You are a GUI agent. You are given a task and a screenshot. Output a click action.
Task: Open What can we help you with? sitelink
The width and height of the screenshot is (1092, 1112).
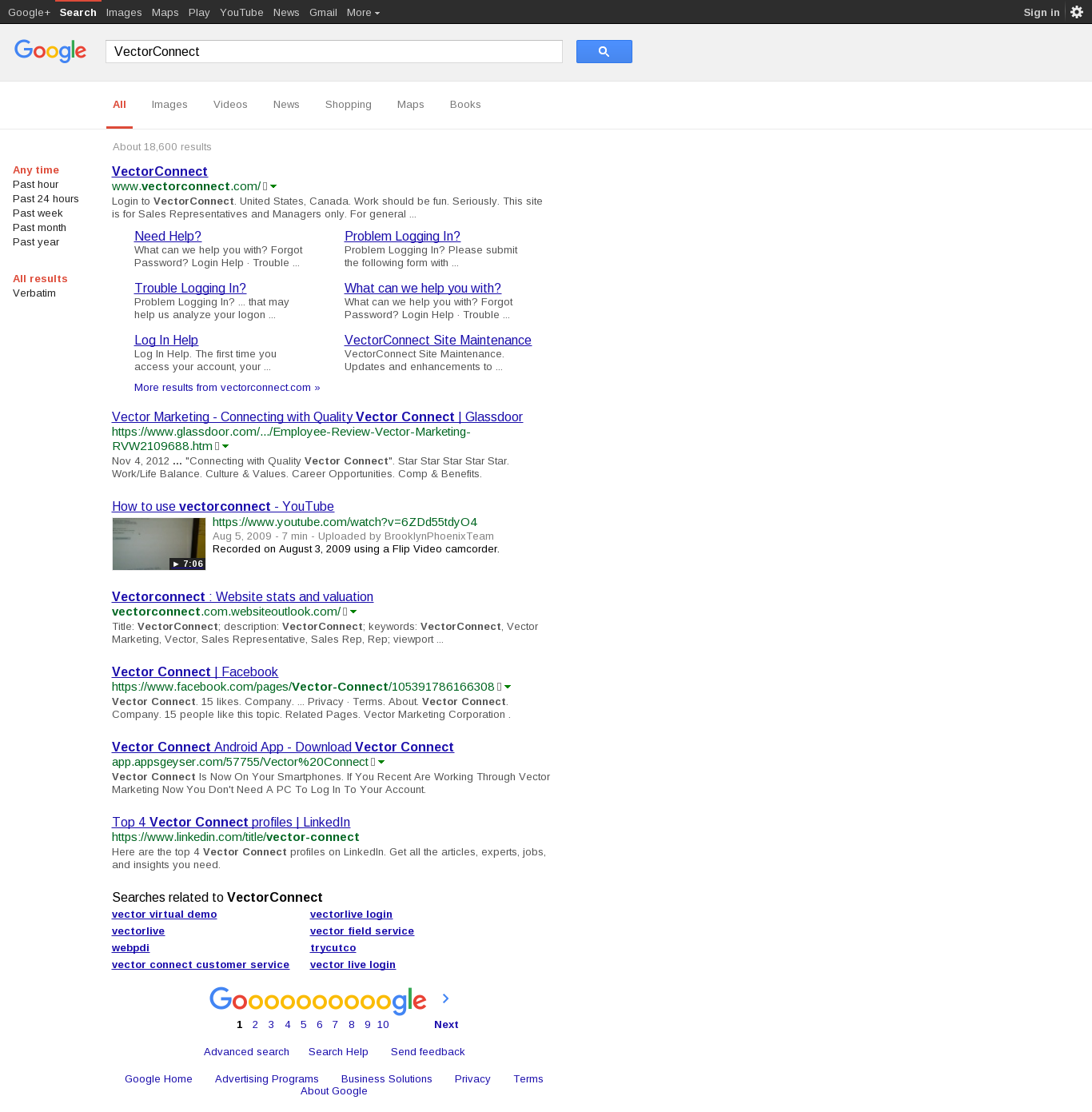(x=423, y=288)
